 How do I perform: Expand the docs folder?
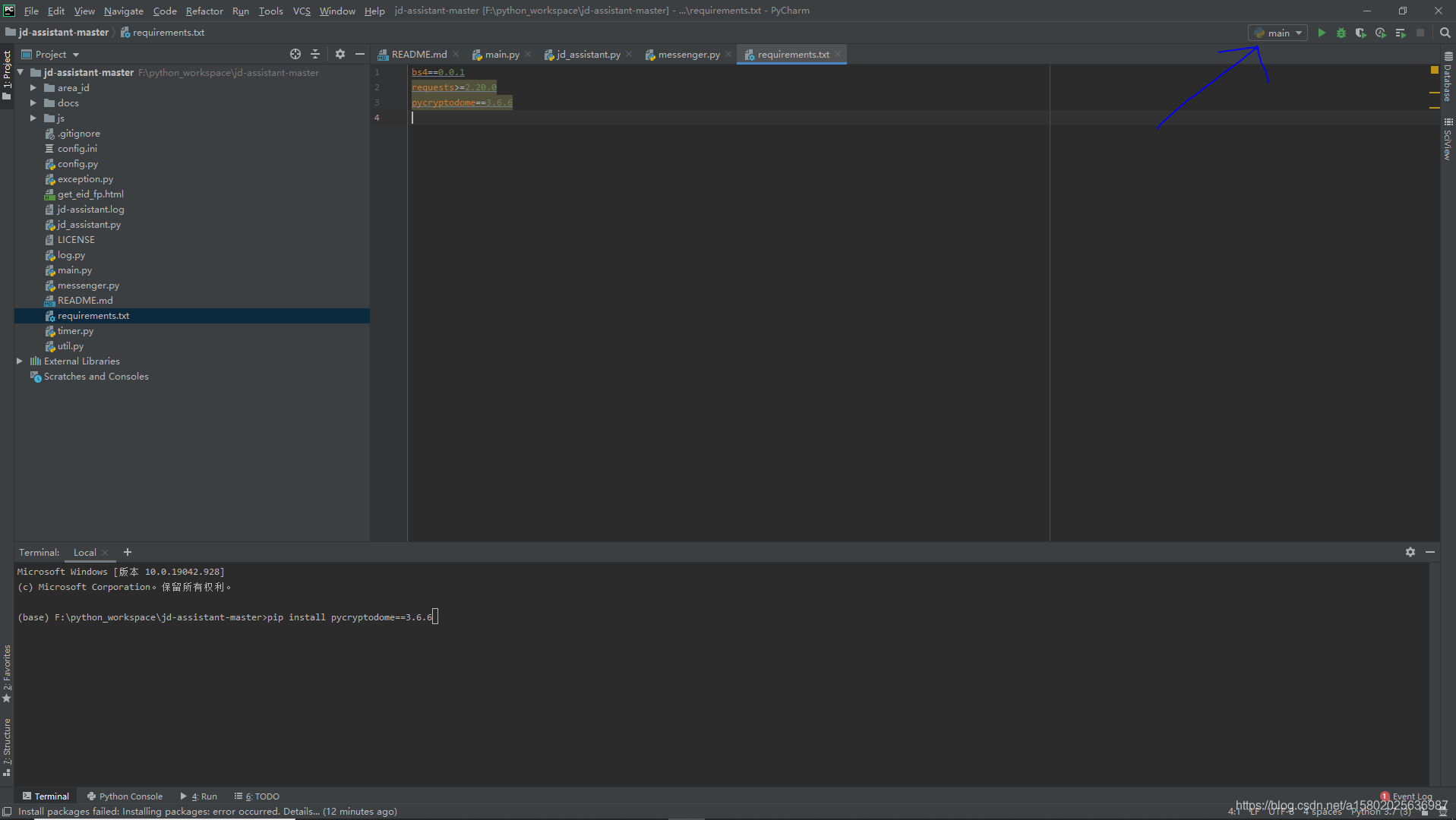33,102
